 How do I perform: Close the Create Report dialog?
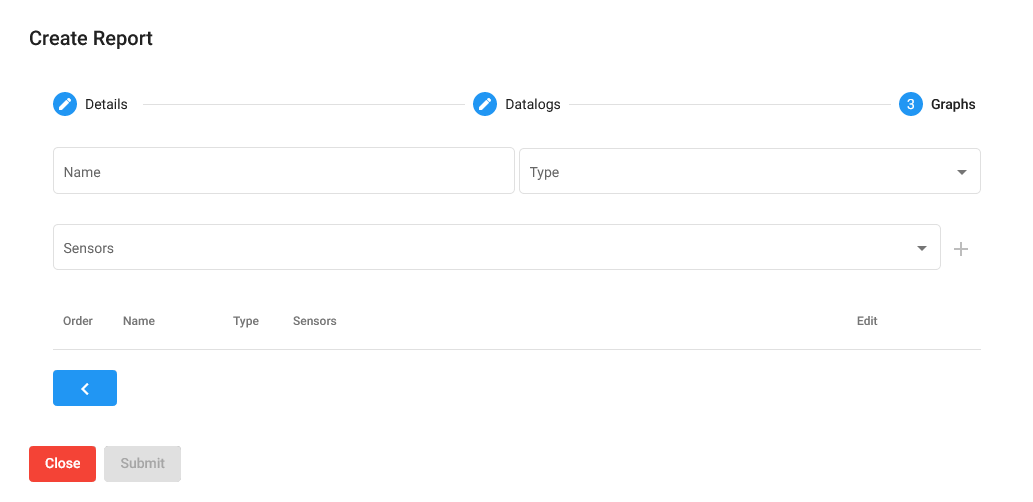point(63,464)
